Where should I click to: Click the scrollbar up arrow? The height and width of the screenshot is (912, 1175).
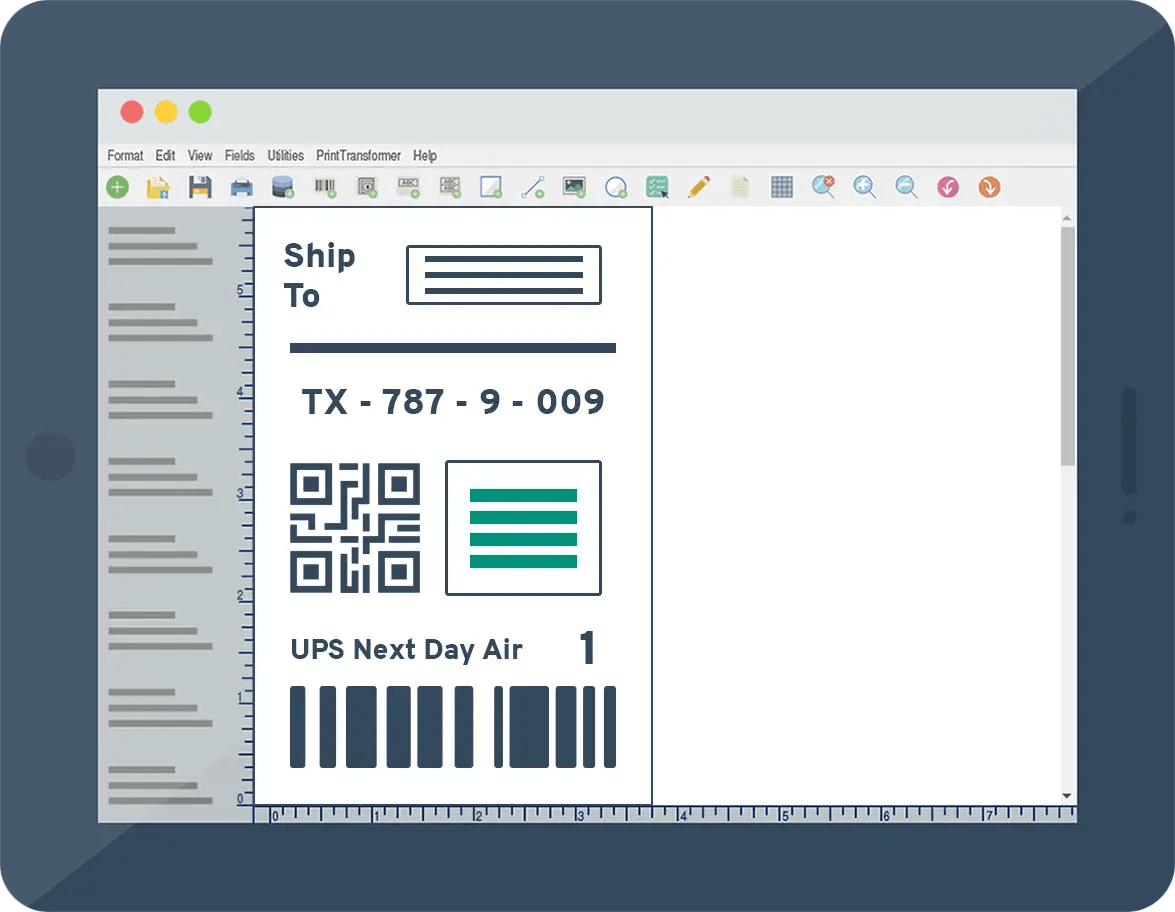point(1067,218)
